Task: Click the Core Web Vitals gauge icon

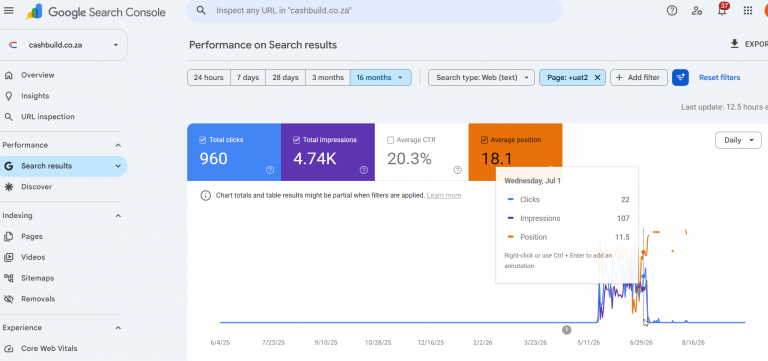Action: (8, 349)
